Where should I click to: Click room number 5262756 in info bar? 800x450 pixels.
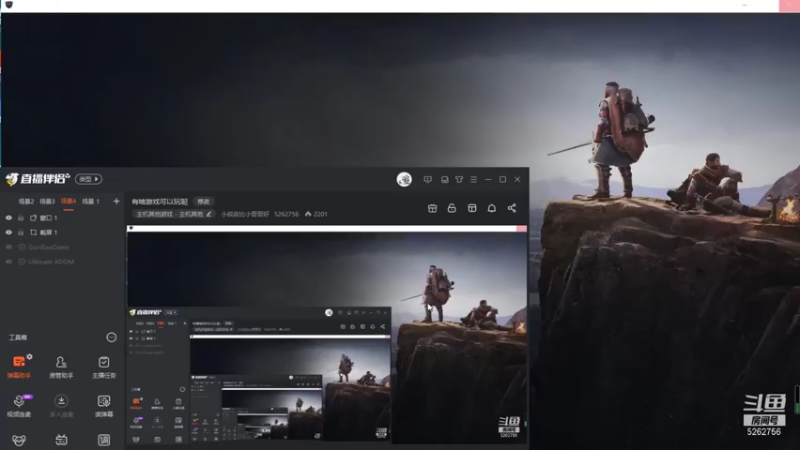tap(286, 214)
